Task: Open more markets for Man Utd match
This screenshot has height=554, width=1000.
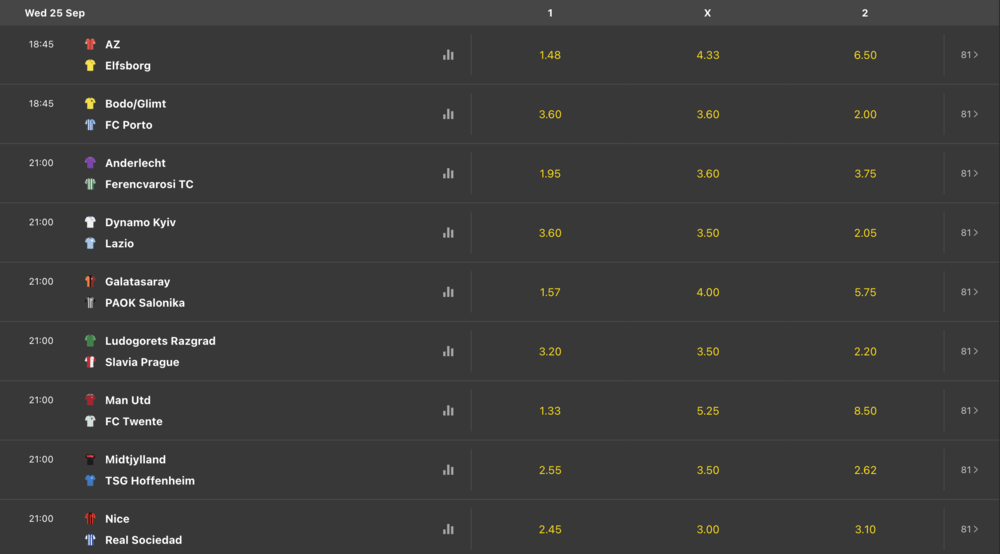Action: coord(969,411)
